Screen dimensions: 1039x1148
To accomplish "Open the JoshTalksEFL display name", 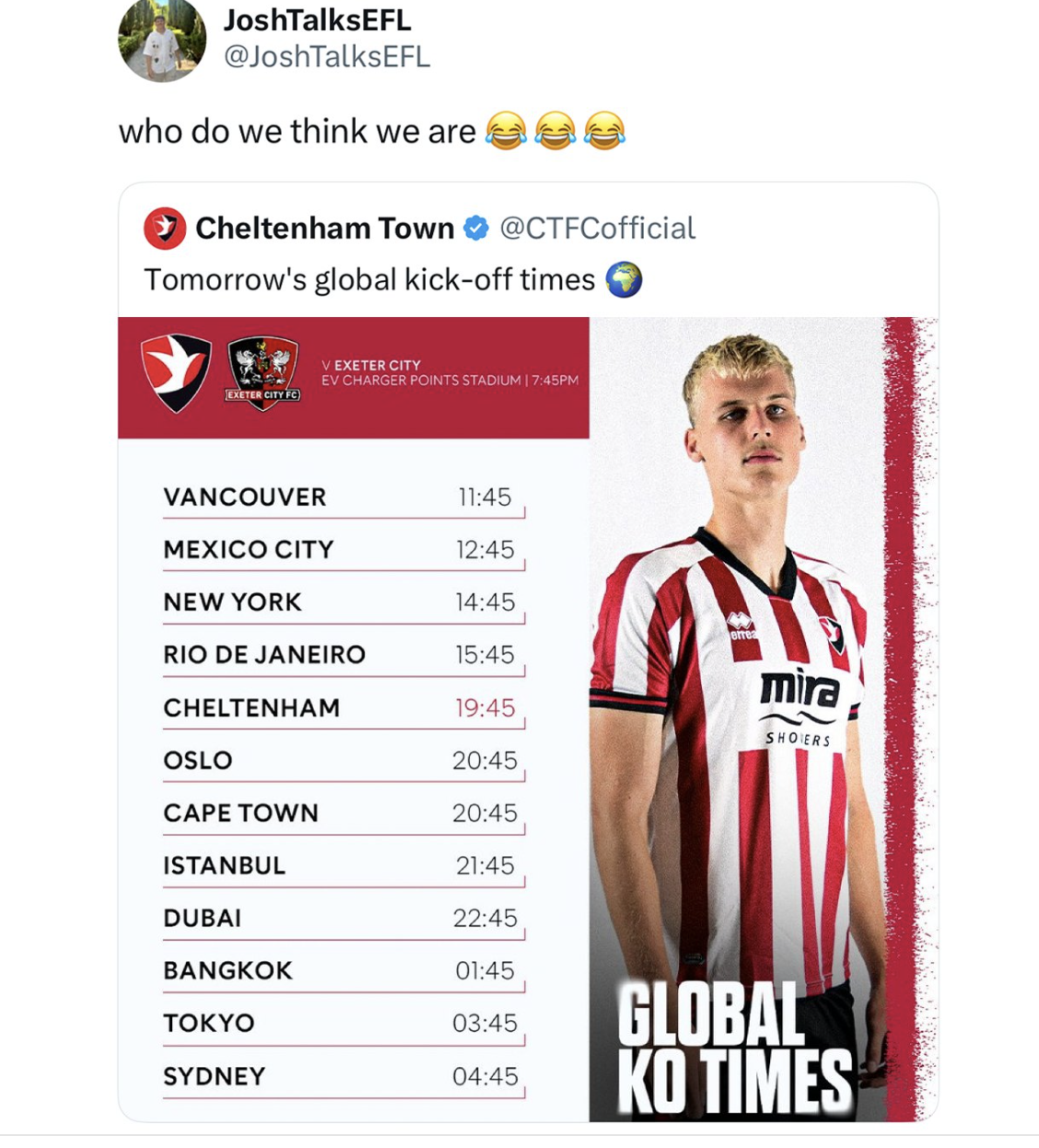I will tap(317, 20).
